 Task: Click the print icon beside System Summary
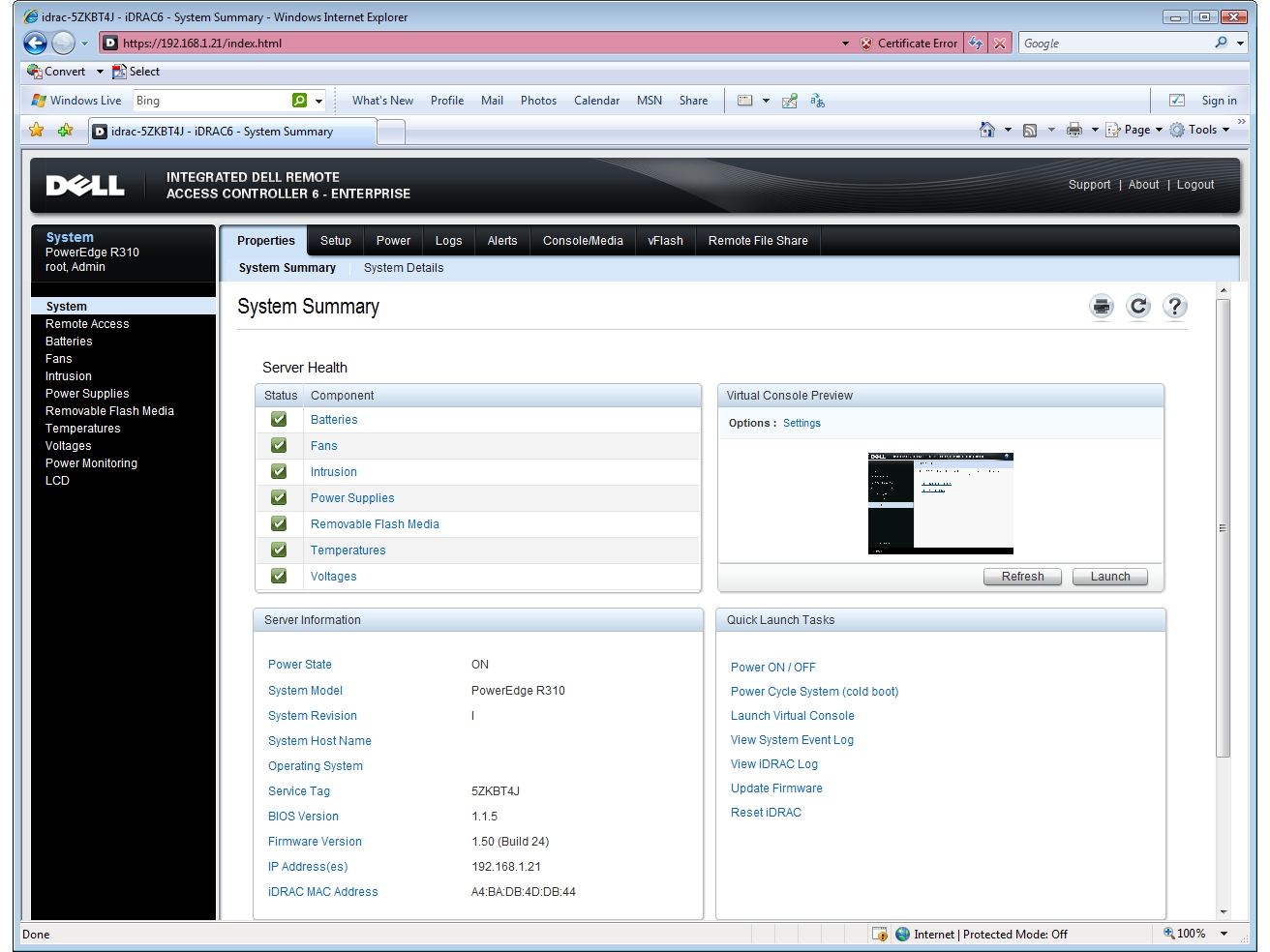click(x=1102, y=307)
